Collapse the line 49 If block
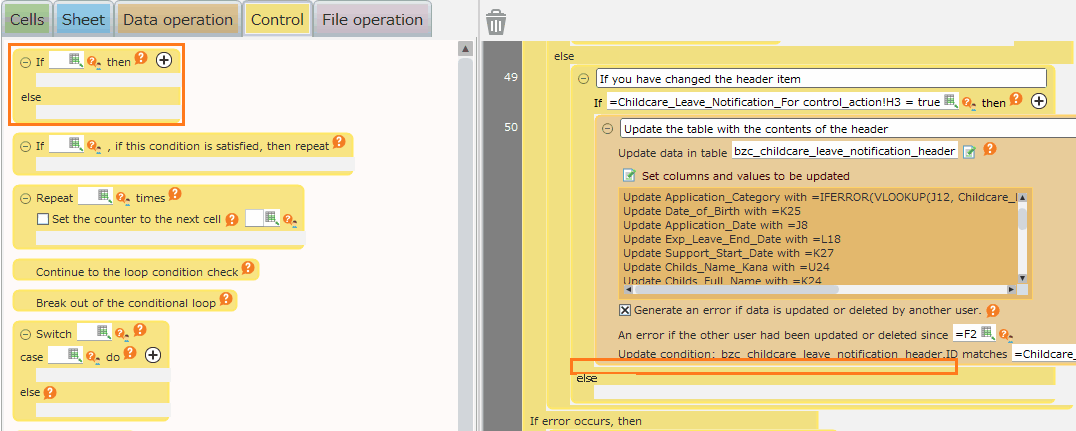Image resolution: width=1076 pixels, height=431 pixels. pos(584,78)
